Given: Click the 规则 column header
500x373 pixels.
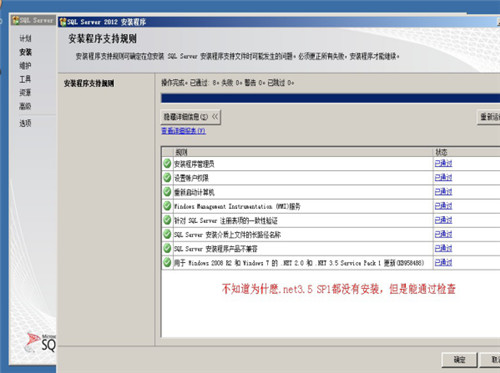Looking at the screenshot, I should 303,152.
